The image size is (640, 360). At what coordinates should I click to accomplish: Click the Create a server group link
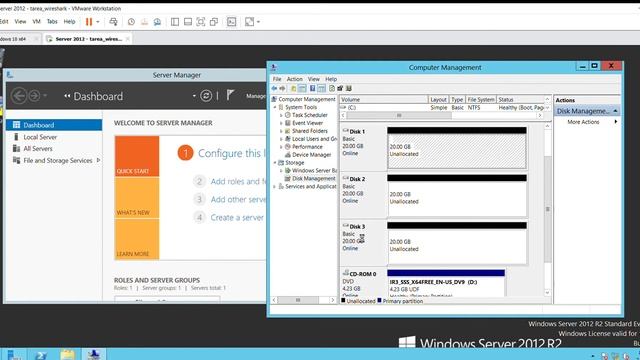[x=237, y=218]
